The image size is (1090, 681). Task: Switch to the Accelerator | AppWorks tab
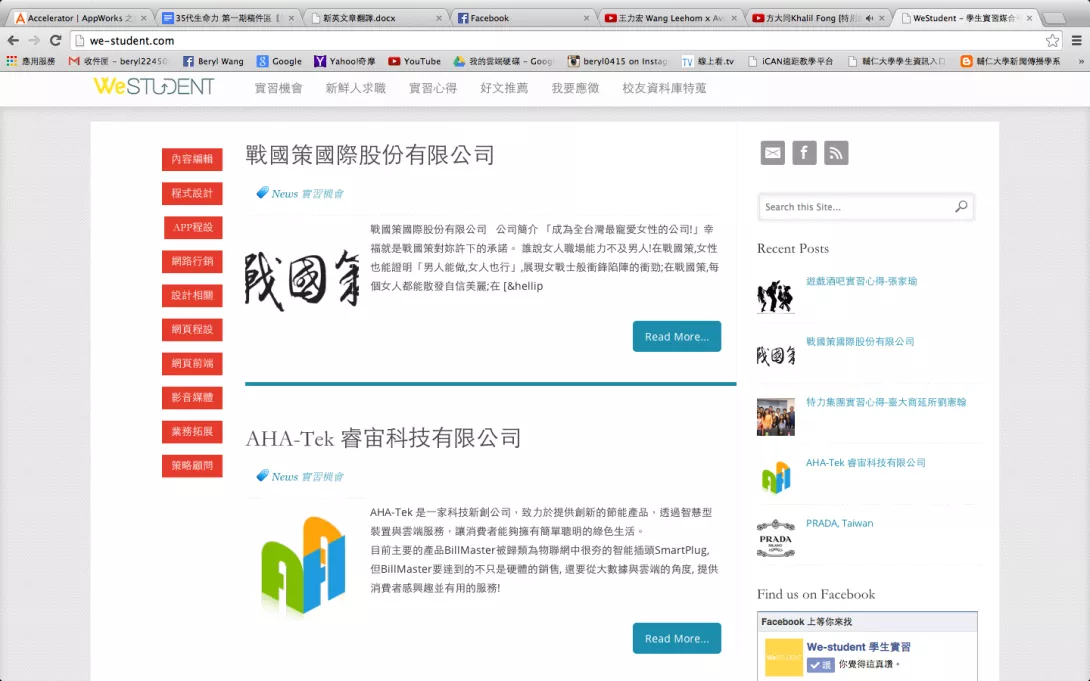(x=79, y=18)
